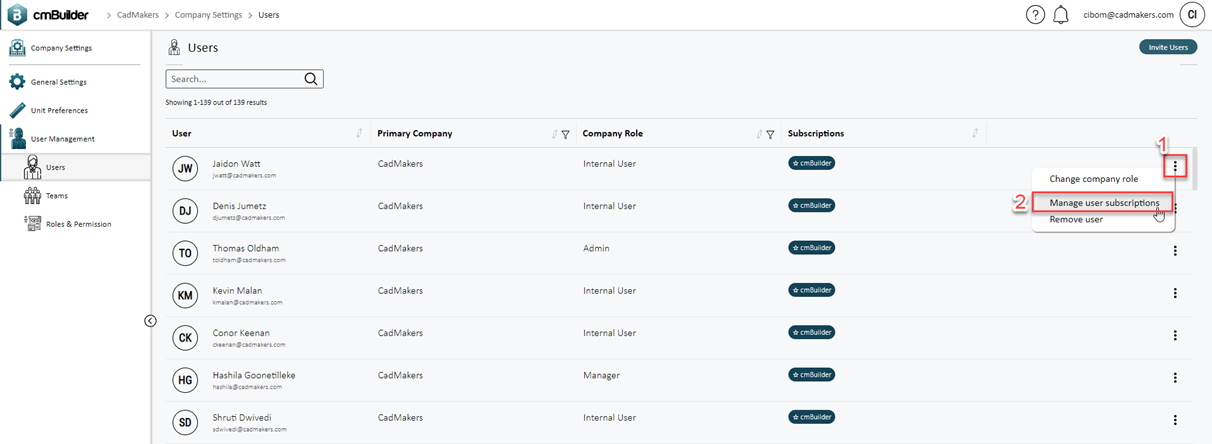
Task: Filter the Company Role column
Action: 770,134
